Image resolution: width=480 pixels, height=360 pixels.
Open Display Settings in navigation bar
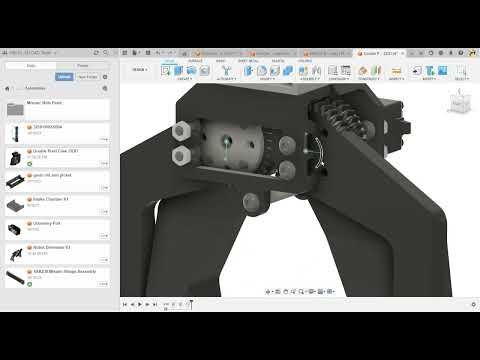pos(312,292)
